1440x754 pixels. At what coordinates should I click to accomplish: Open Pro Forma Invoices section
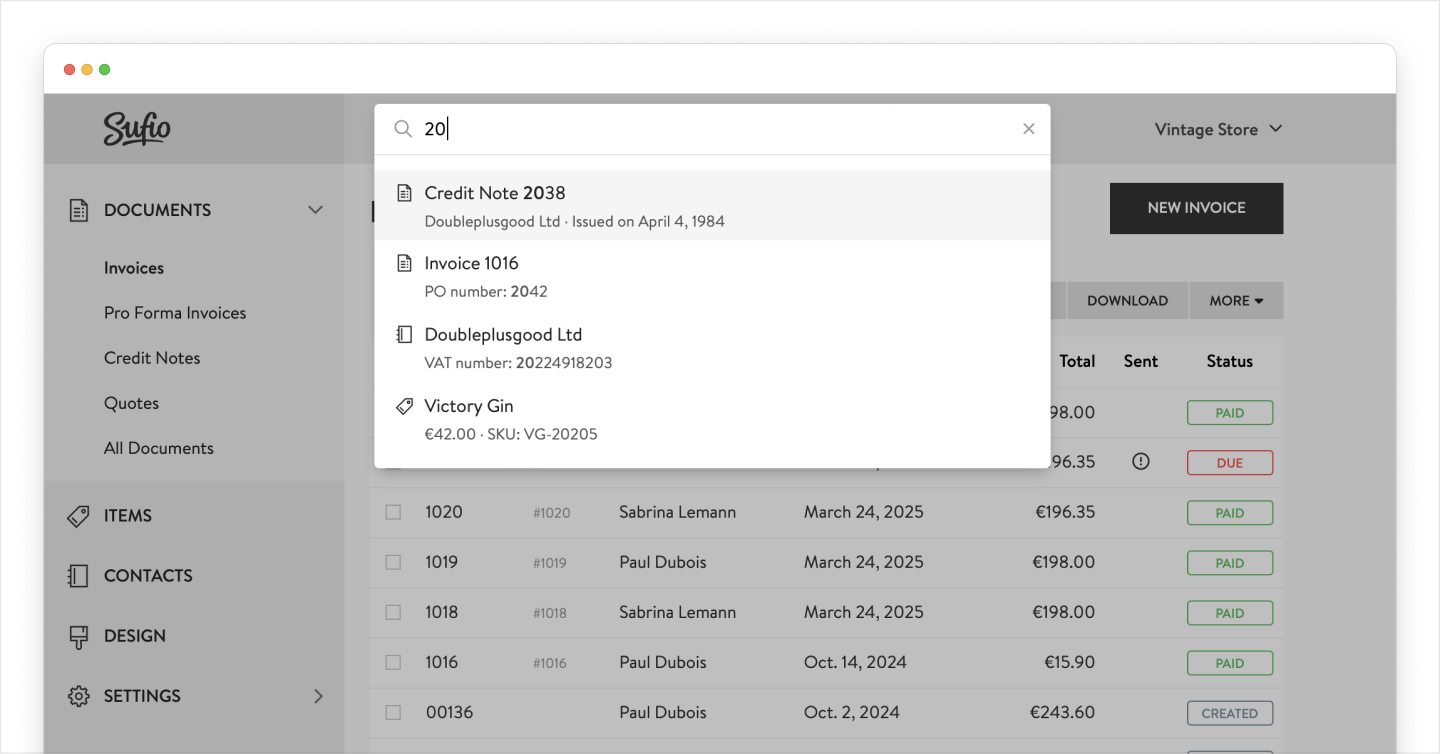tap(175, 313)
